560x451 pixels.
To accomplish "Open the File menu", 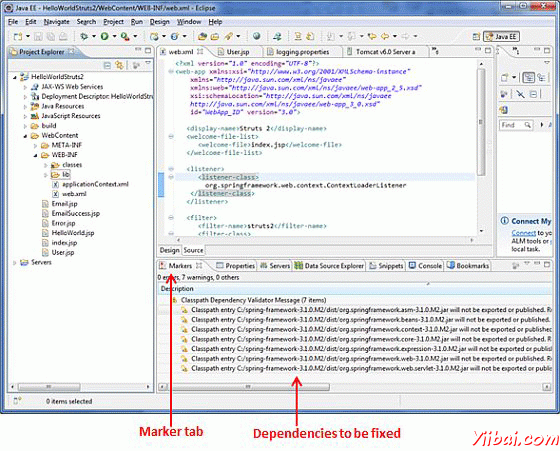I will [x=13, y=22].
